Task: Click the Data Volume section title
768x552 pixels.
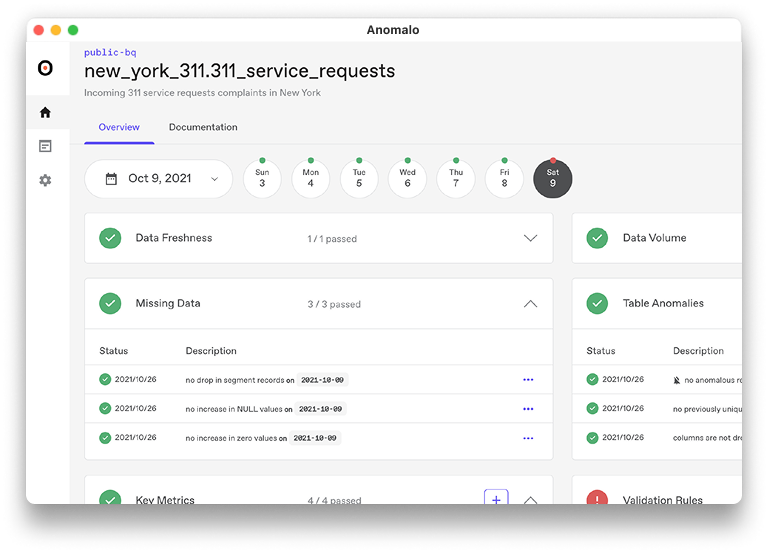Action: (654, 238)
